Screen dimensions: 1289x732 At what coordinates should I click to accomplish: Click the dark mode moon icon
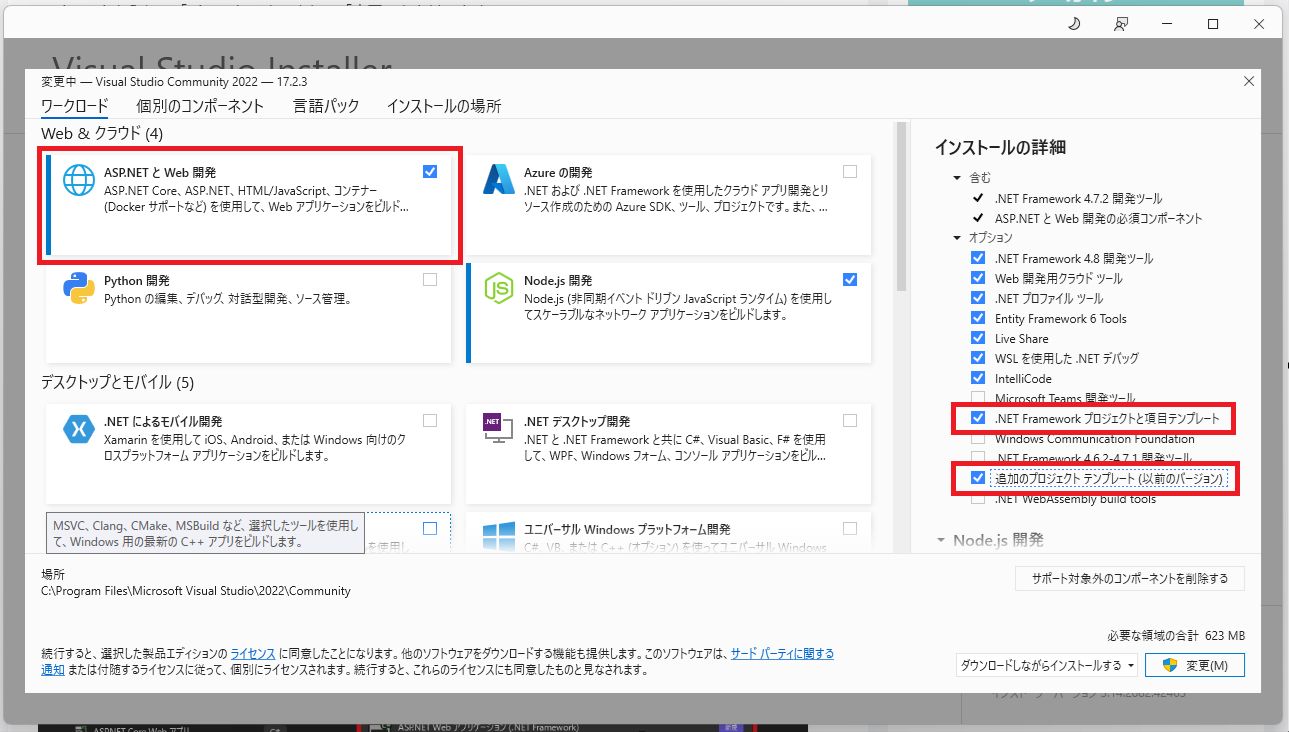click(x=1075, y=23)
